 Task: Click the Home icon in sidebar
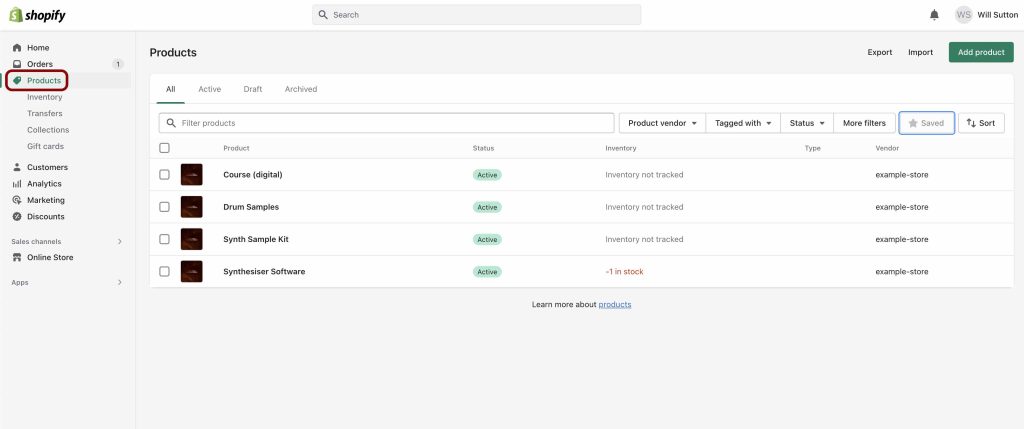pyautogui.click(x=17, y=48)
